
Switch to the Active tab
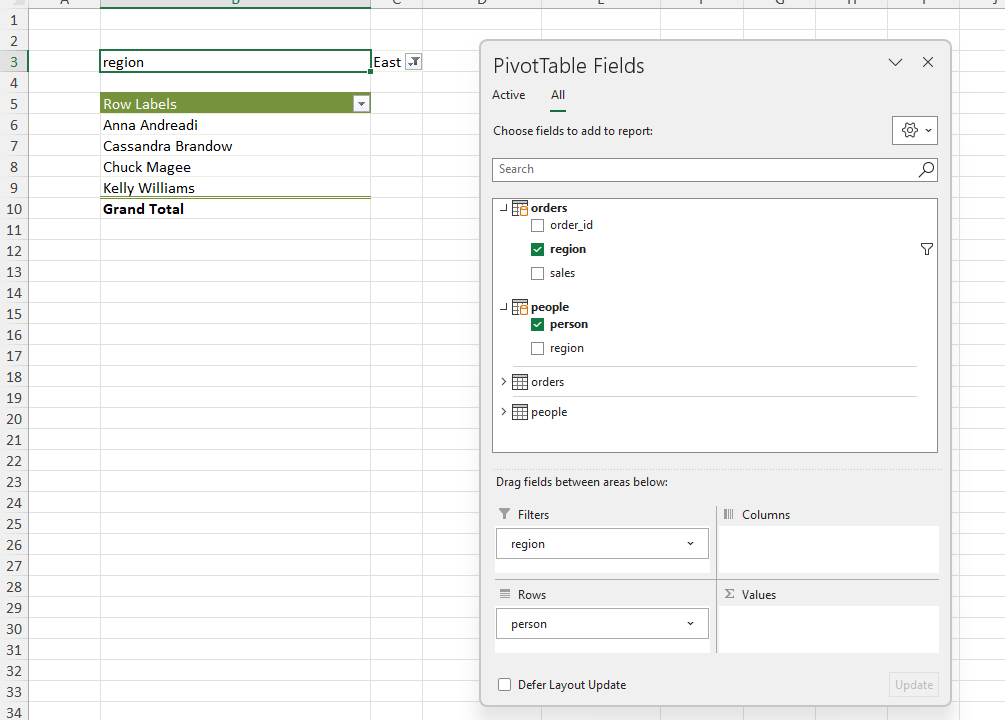point(508,95)
